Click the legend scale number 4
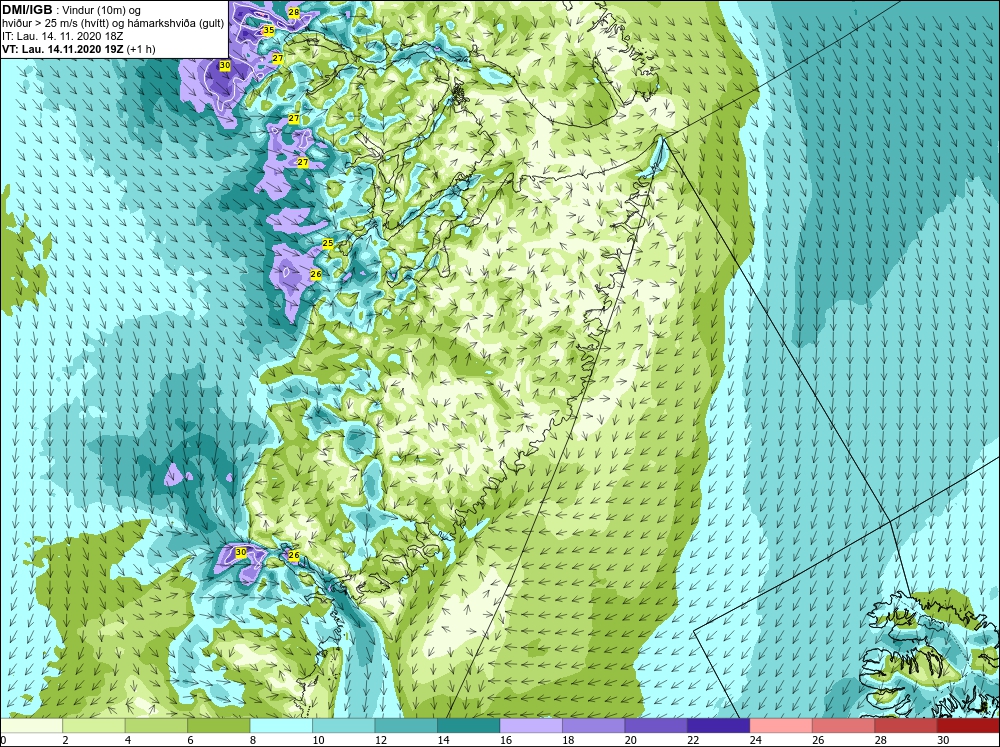Image resolution: width=1000 pixels, height=747 pixels. 128,739
